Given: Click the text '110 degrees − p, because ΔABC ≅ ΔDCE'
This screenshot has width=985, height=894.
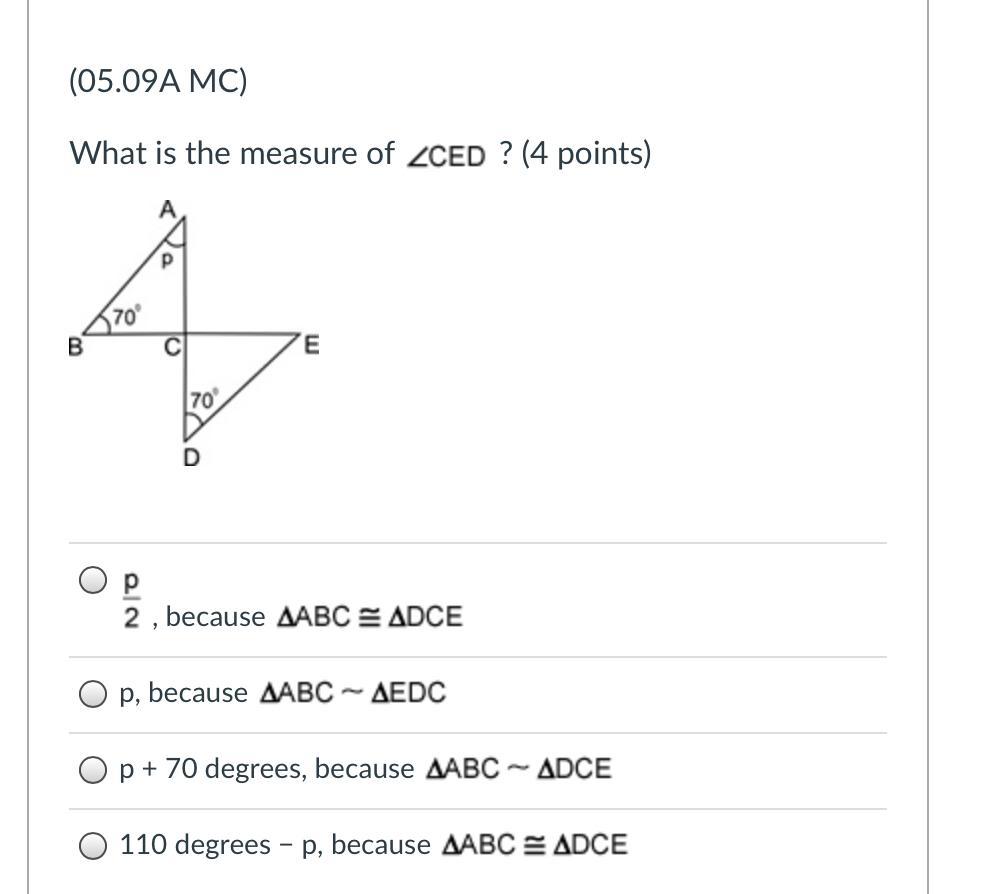Looking at the screenshot, I should tap(373, 845).
